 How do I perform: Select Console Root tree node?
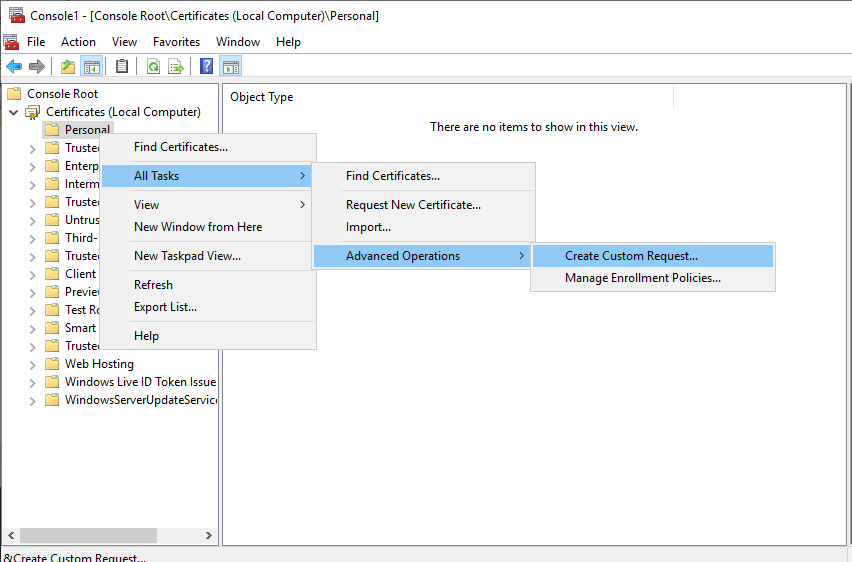click(x=62, y=94)
